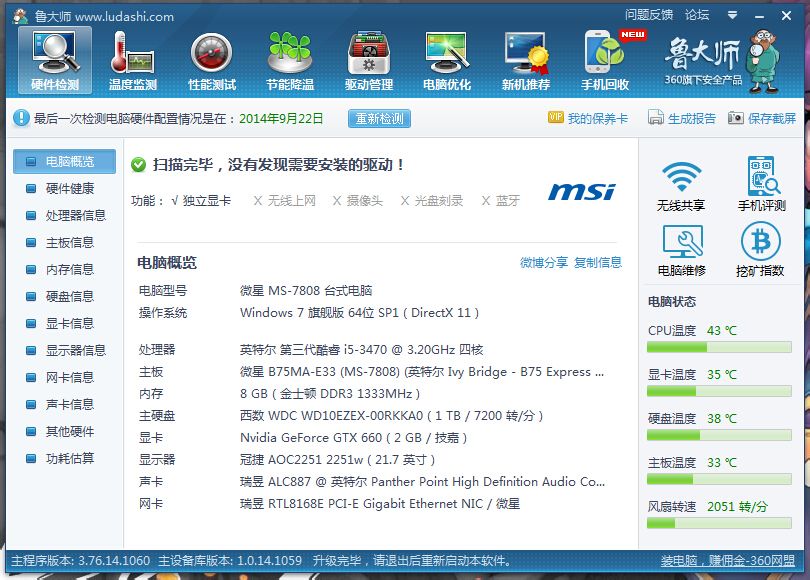Open the 电脑优化 PC optimization tool
This screenshot has width=810, height=580.
pos(447,60)
